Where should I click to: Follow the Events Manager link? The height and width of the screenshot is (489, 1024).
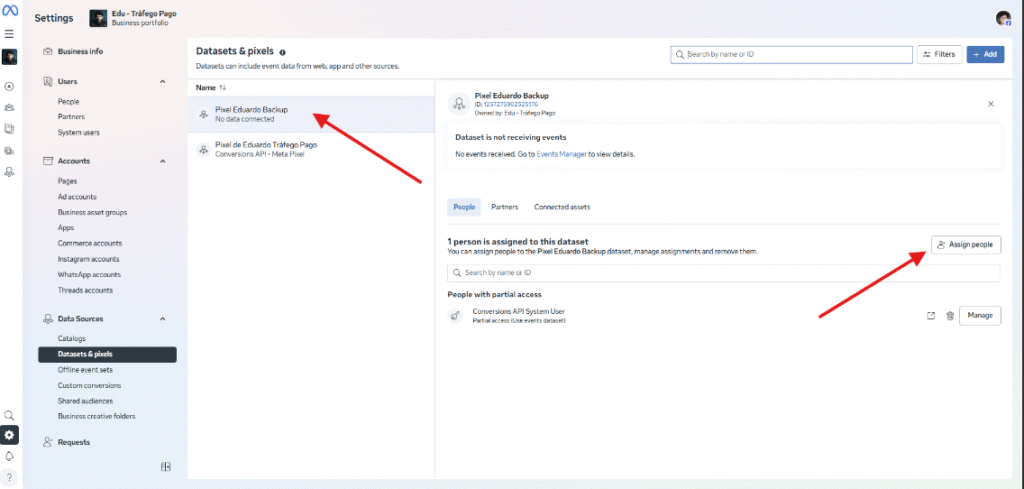(560, 154)
